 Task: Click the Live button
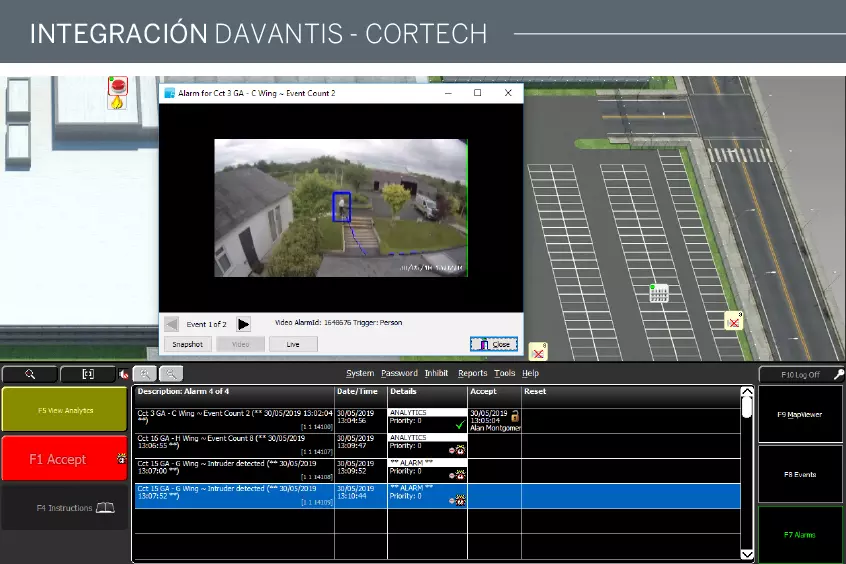(x=293, y=344)
